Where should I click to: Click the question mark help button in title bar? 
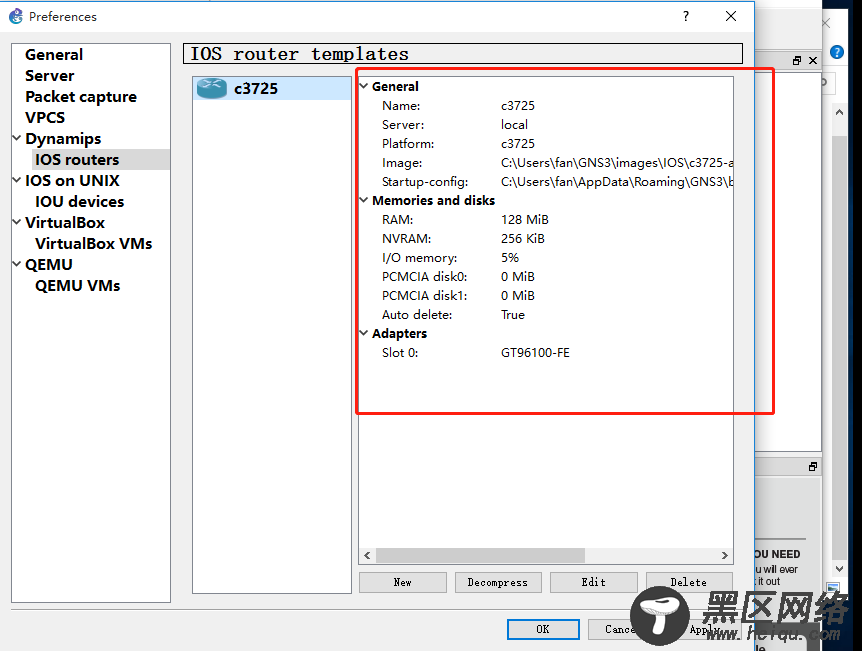686,16
